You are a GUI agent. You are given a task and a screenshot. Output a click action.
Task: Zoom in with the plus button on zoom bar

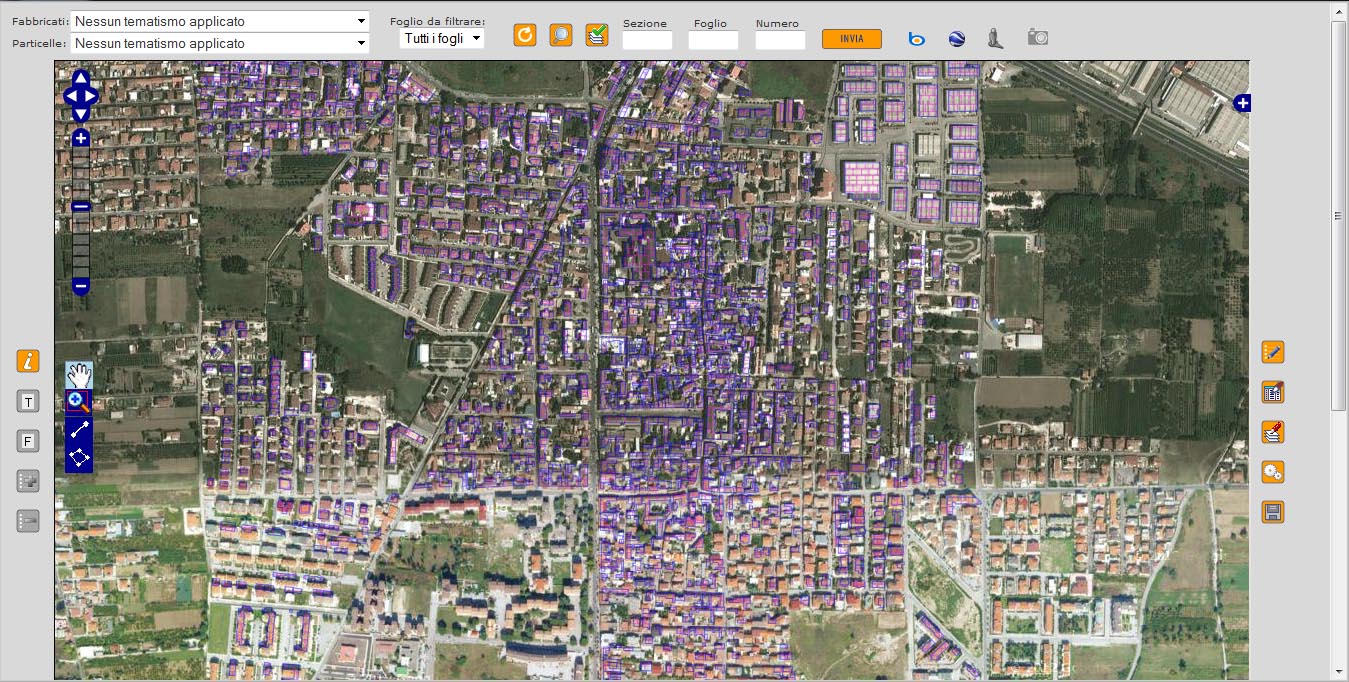(x=81, y=138)
